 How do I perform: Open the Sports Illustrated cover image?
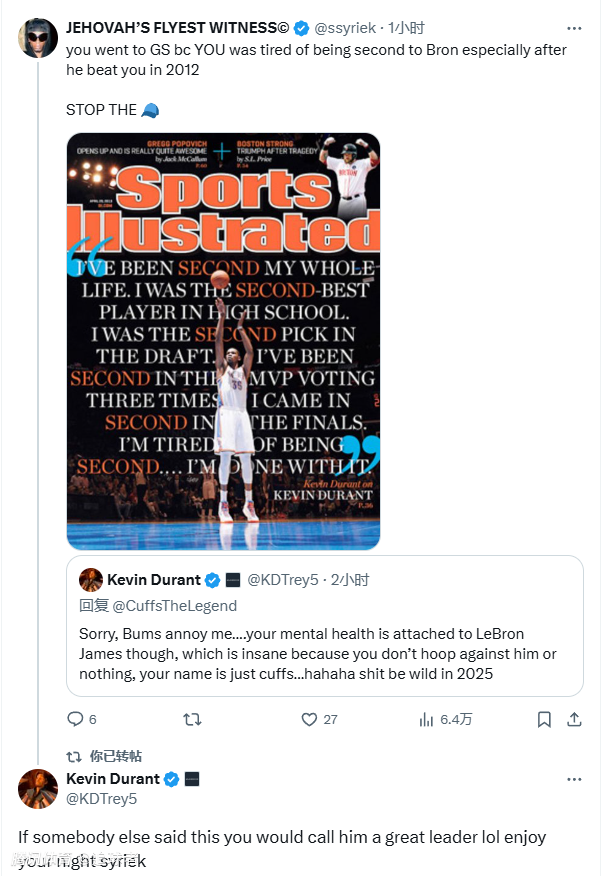223,341
